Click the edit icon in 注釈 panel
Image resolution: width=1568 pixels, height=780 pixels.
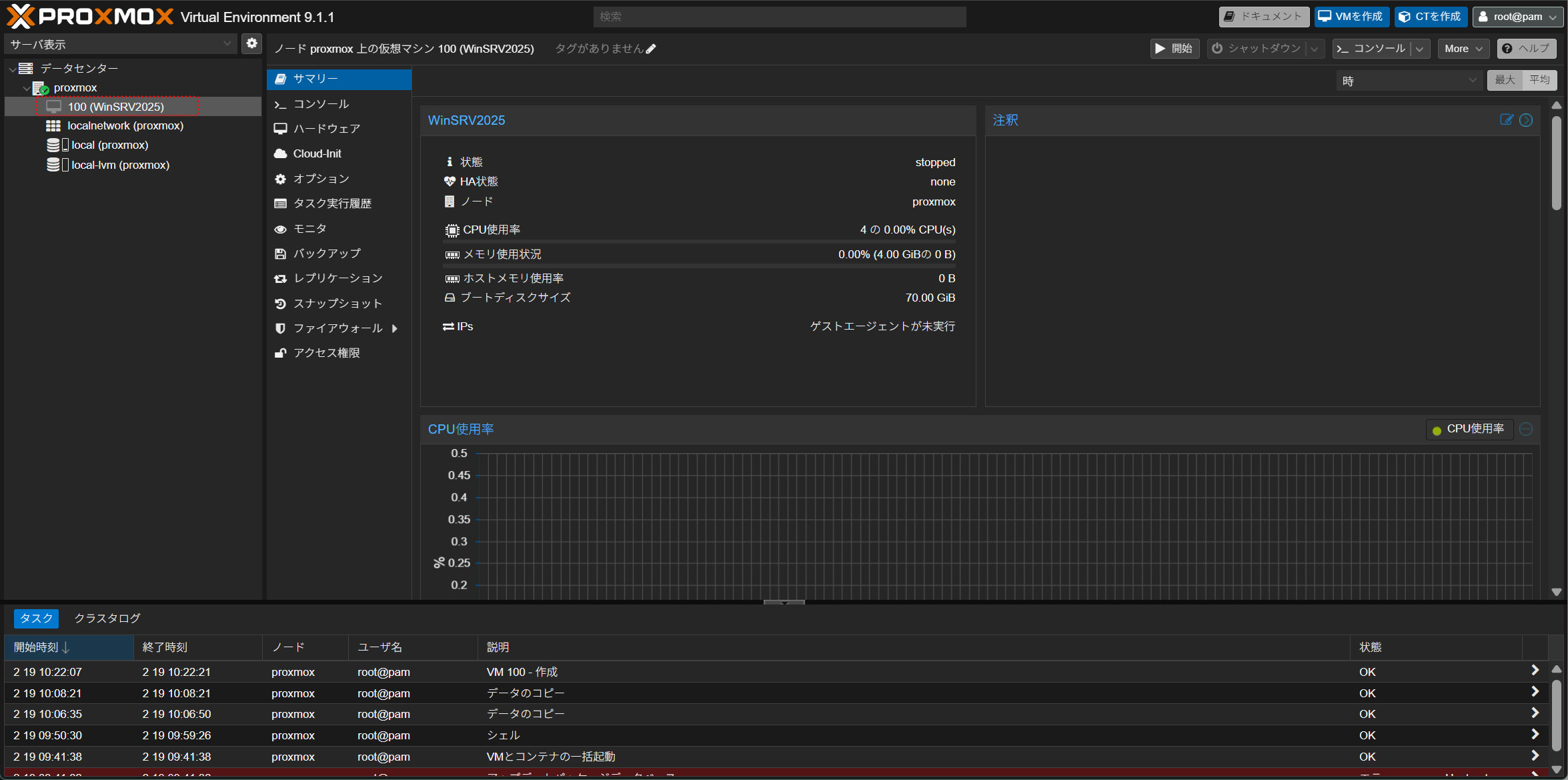click(1506, 120)
